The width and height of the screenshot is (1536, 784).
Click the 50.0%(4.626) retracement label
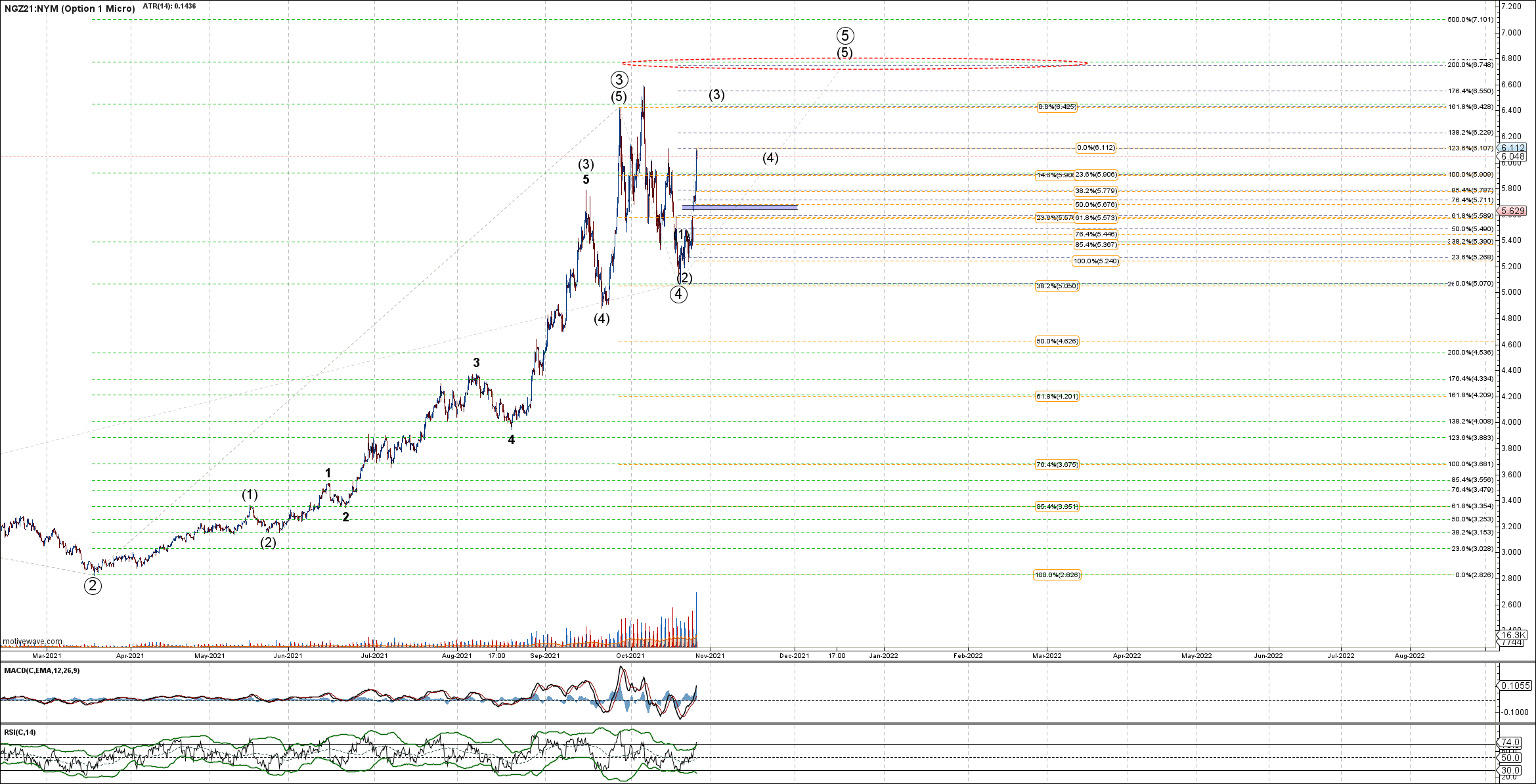(1057, 341)
